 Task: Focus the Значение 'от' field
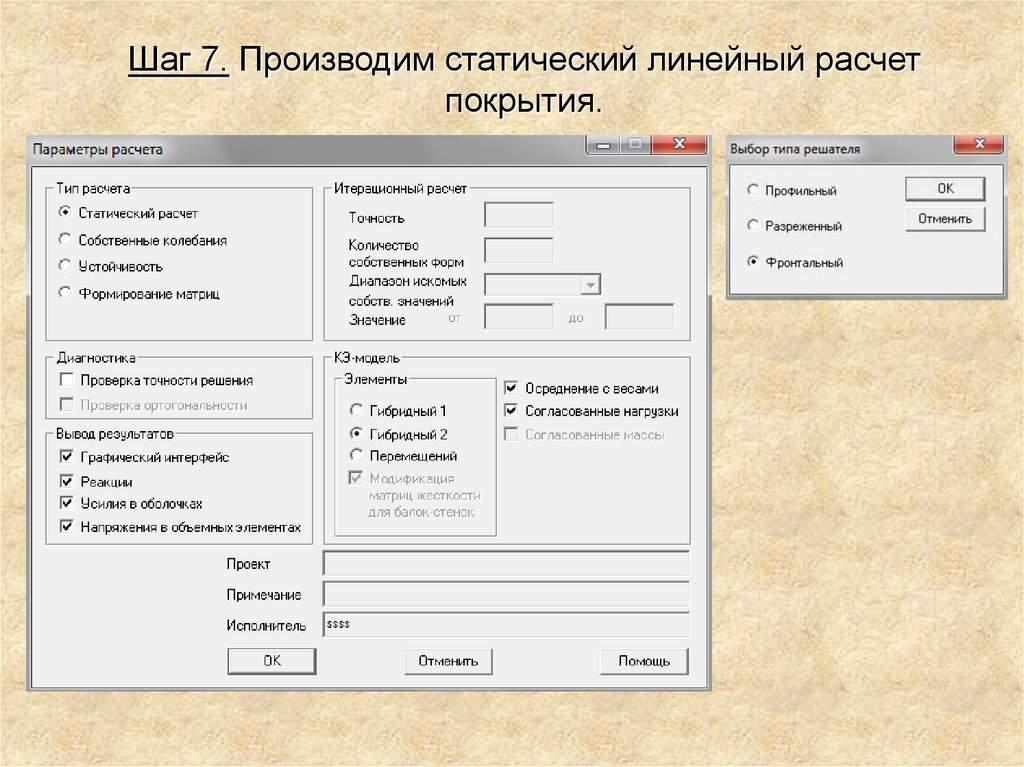(x=519, y=317)
